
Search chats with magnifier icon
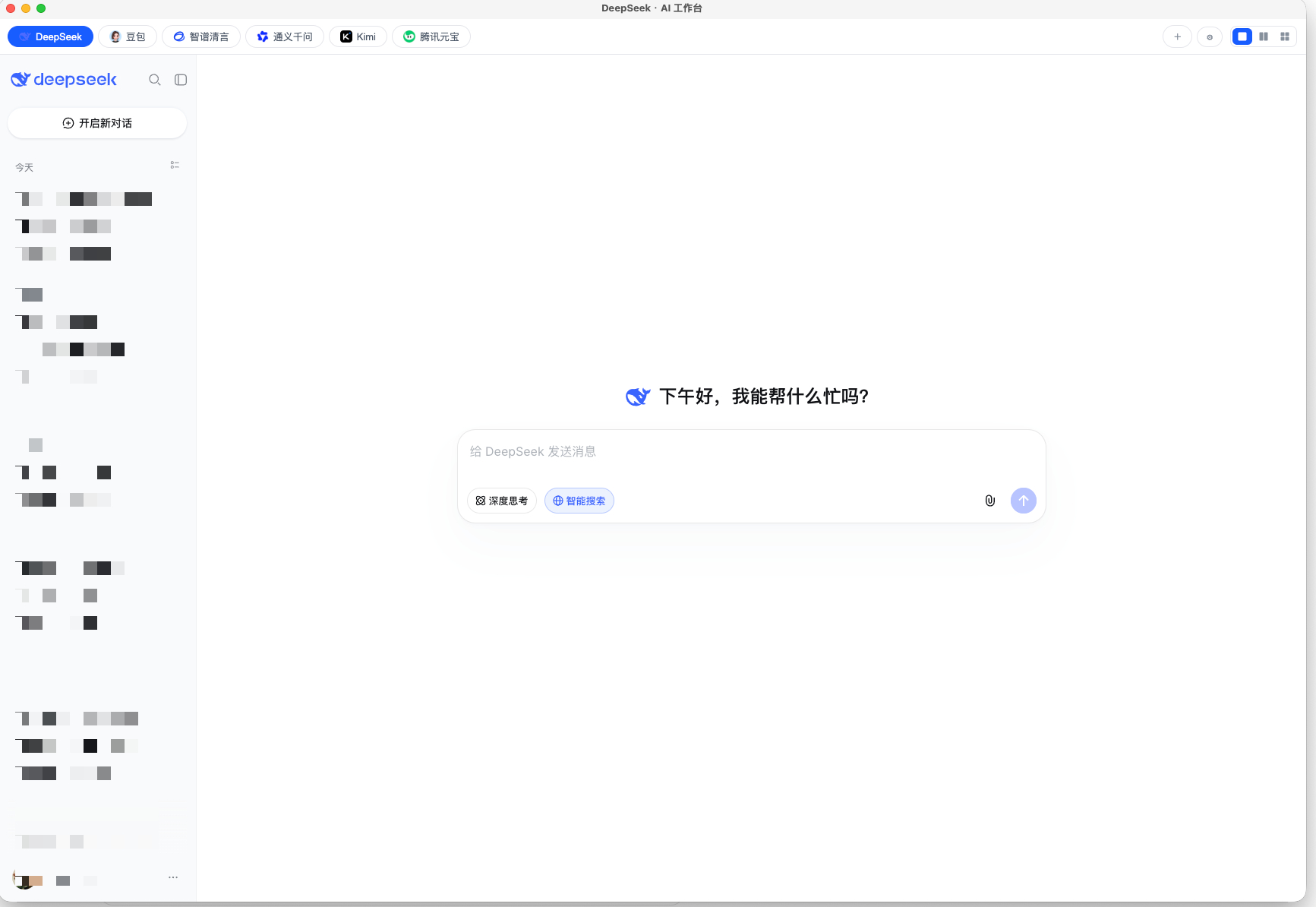point(155,80)
